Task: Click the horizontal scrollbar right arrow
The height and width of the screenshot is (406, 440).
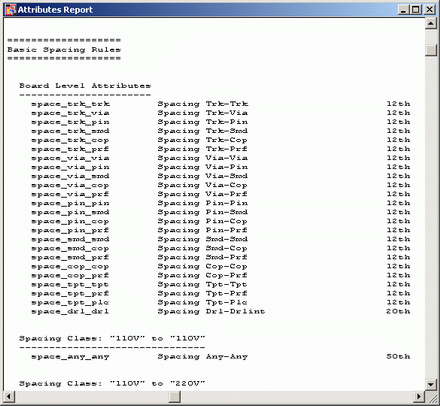Action: tap(419, 396)
